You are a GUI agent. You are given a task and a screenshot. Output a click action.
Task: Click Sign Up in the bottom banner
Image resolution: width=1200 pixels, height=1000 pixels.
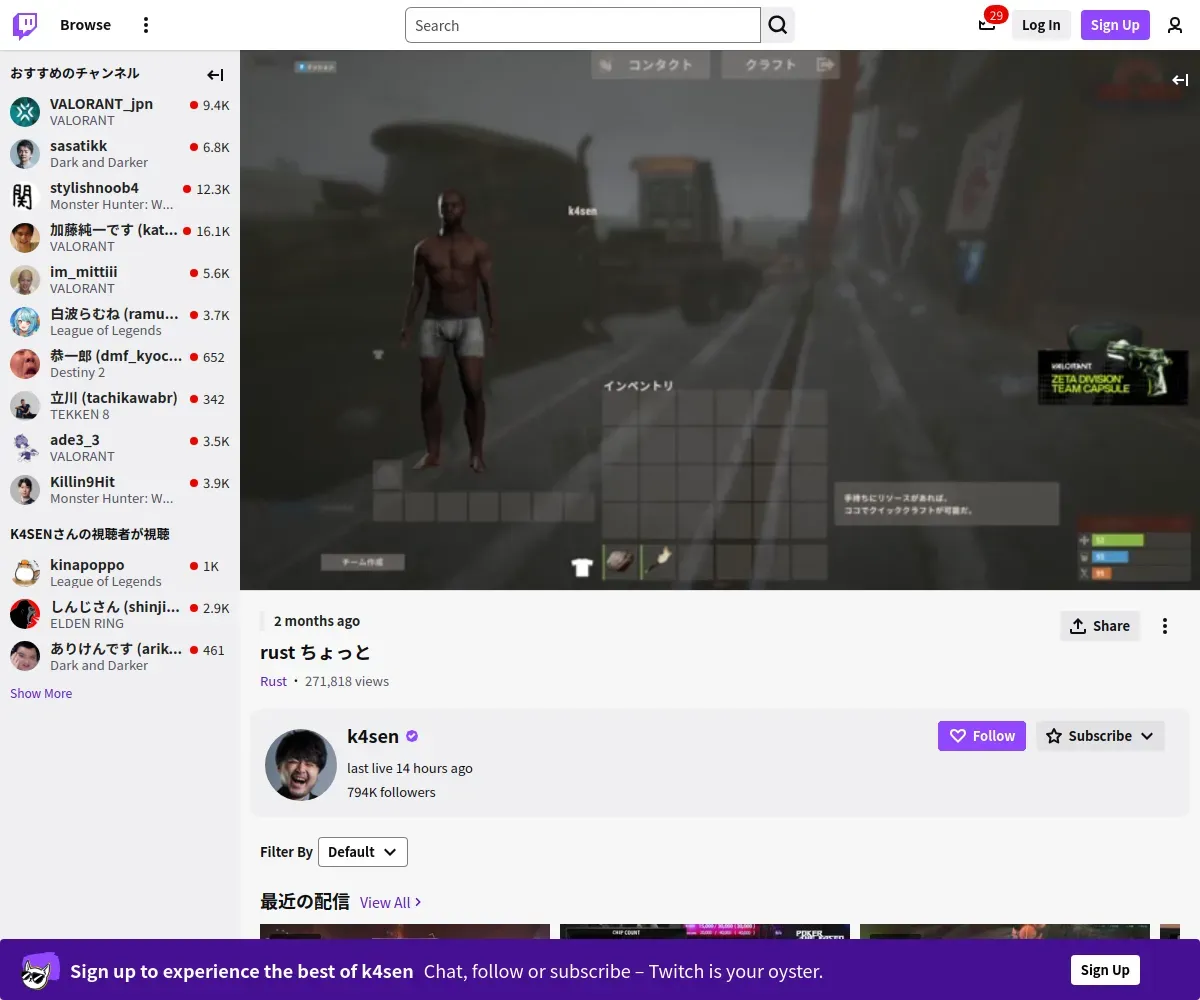tap(1105, 970)
